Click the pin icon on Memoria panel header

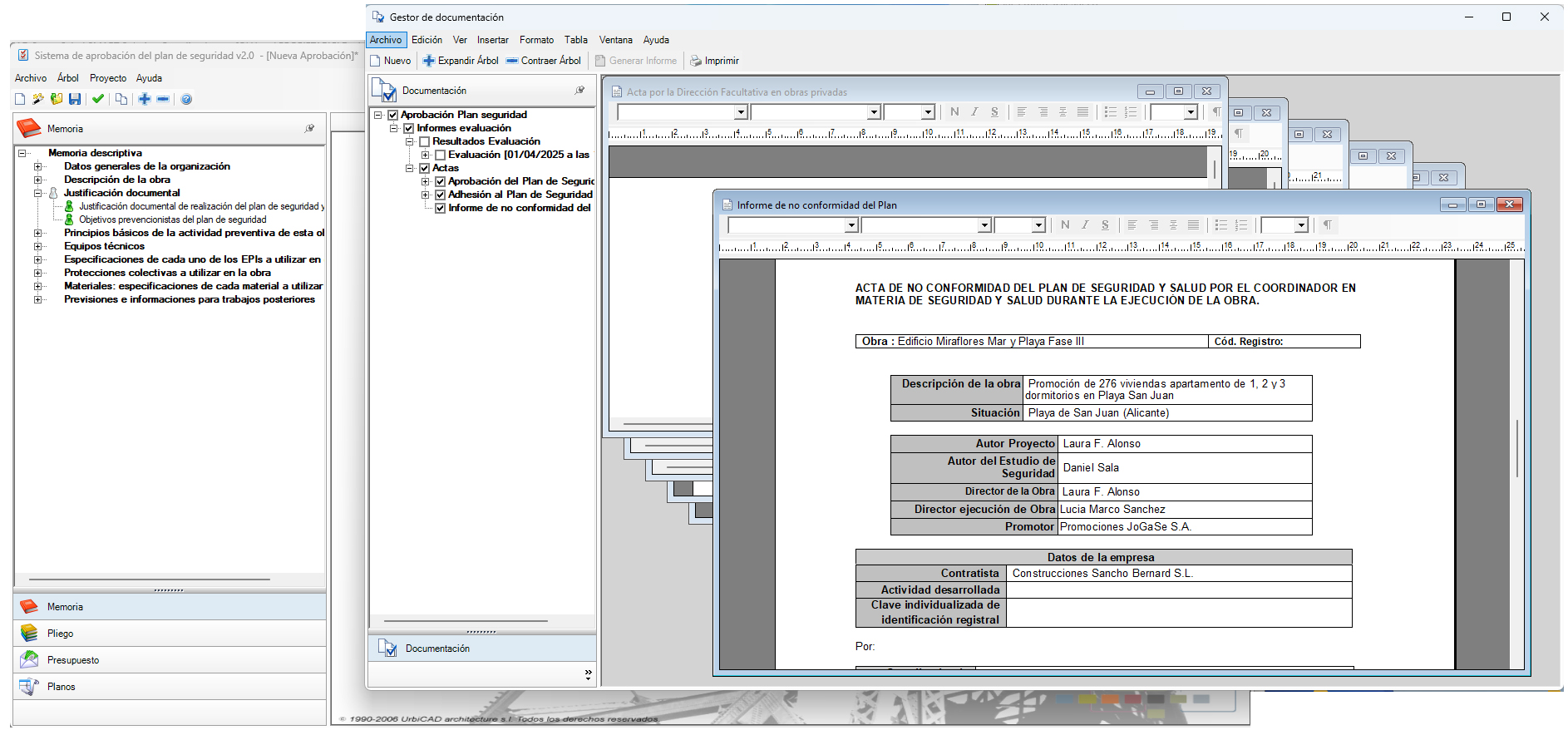pyautogui.click(x=310, y=128)
